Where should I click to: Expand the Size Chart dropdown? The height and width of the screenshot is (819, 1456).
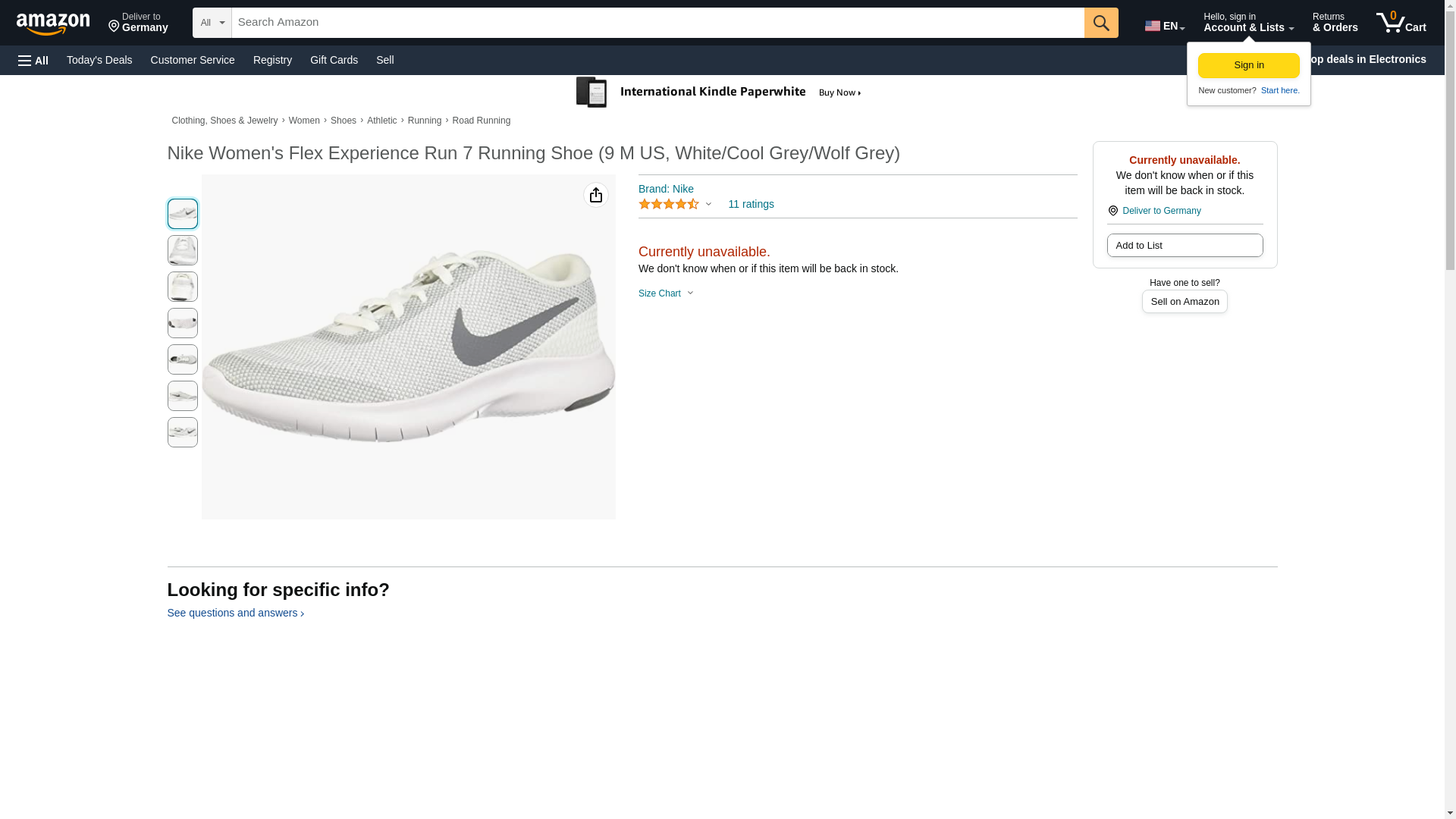coord(666,293)
